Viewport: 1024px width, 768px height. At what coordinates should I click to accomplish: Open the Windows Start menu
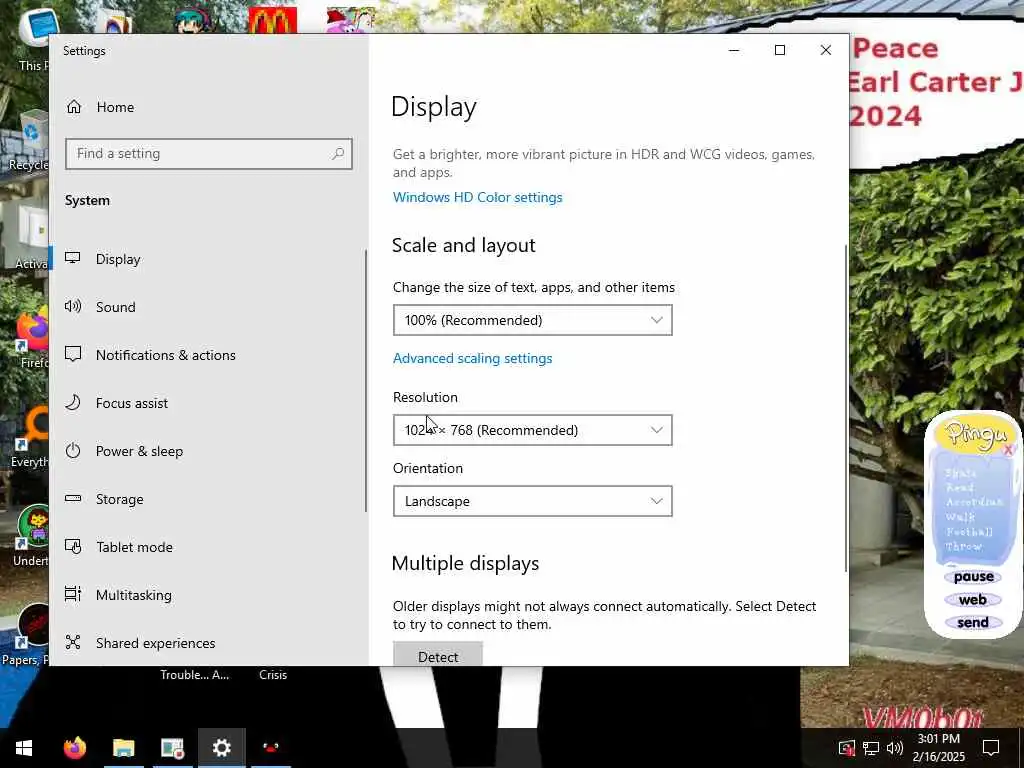click(x=24, y=748)
